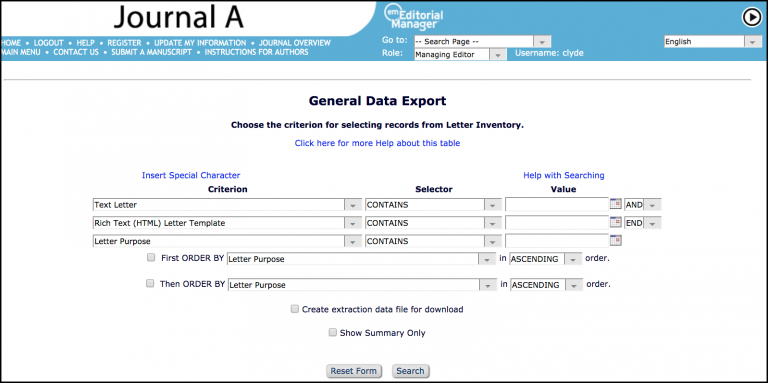This screenshot has height=383, width=768.
Task: Click REGISTER in navigation bar
Action: pyautogui.click(x=124, y=43)
